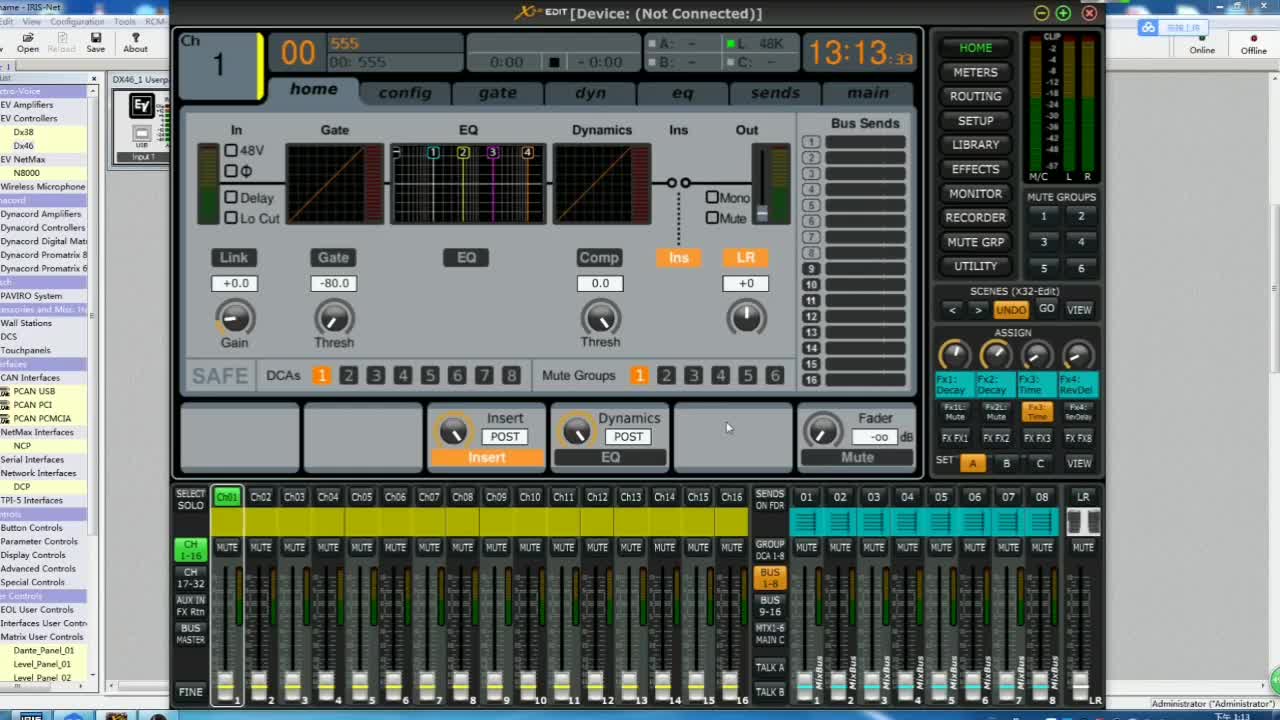Screen dimensions: 1280x720
Task: Enable the Delay checkbox
Action: pos(231,197)
